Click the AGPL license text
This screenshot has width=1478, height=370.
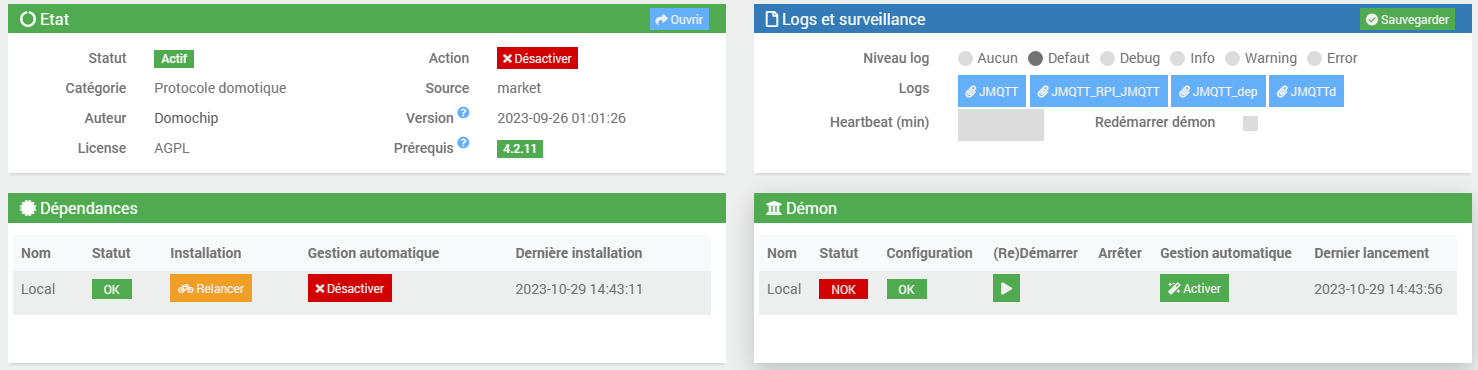172,148
